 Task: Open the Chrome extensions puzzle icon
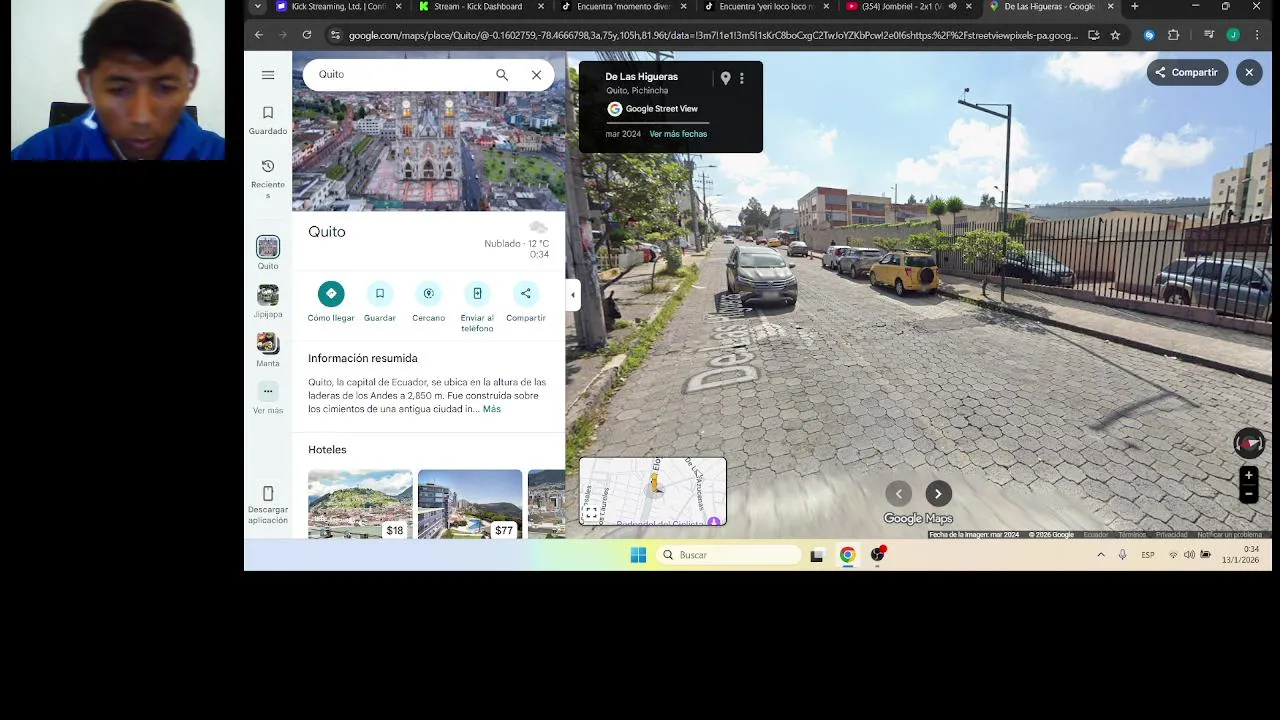tap(1174, 35)
